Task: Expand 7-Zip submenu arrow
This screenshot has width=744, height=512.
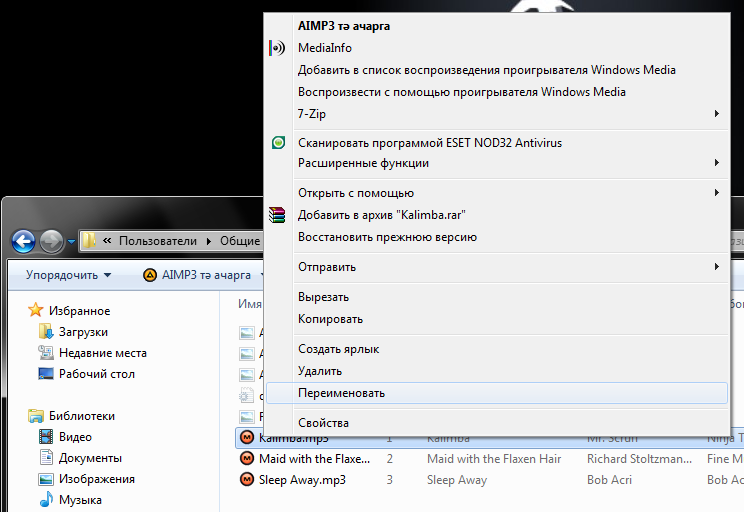Action: pyautogui.click(x=716, y=113)
